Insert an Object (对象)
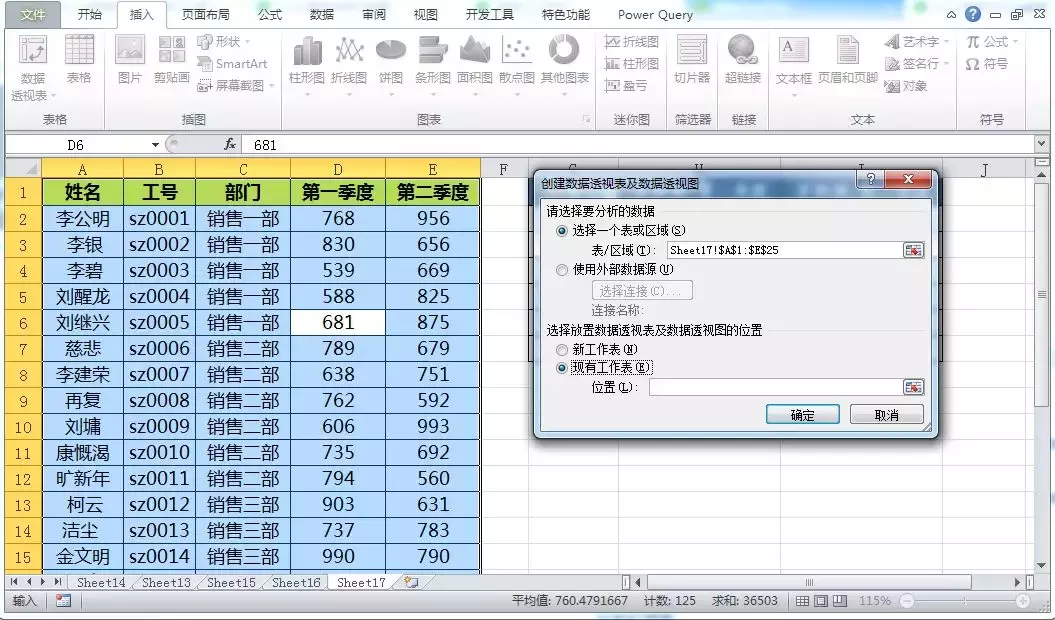Viewport: 1055px width, 620px height. [906, 85]
